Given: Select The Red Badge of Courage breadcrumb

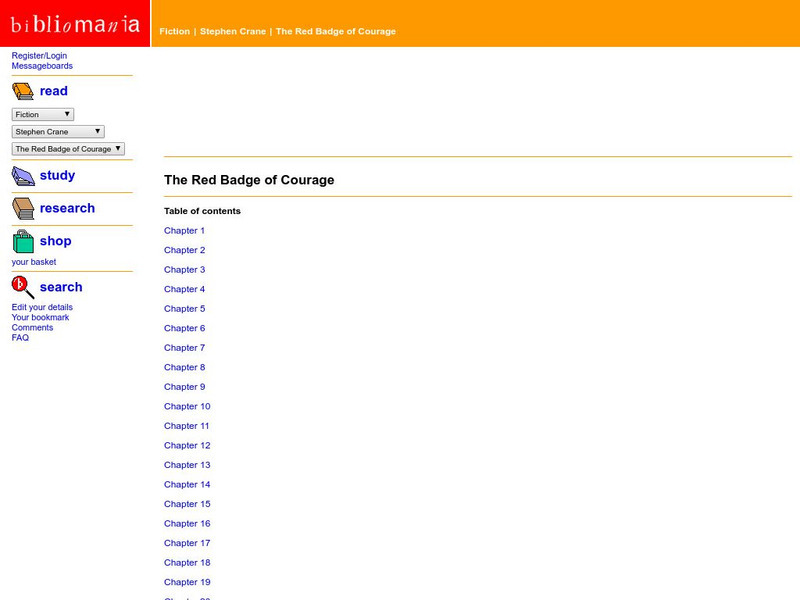Looking at the screenshot, I should [336, 31].
